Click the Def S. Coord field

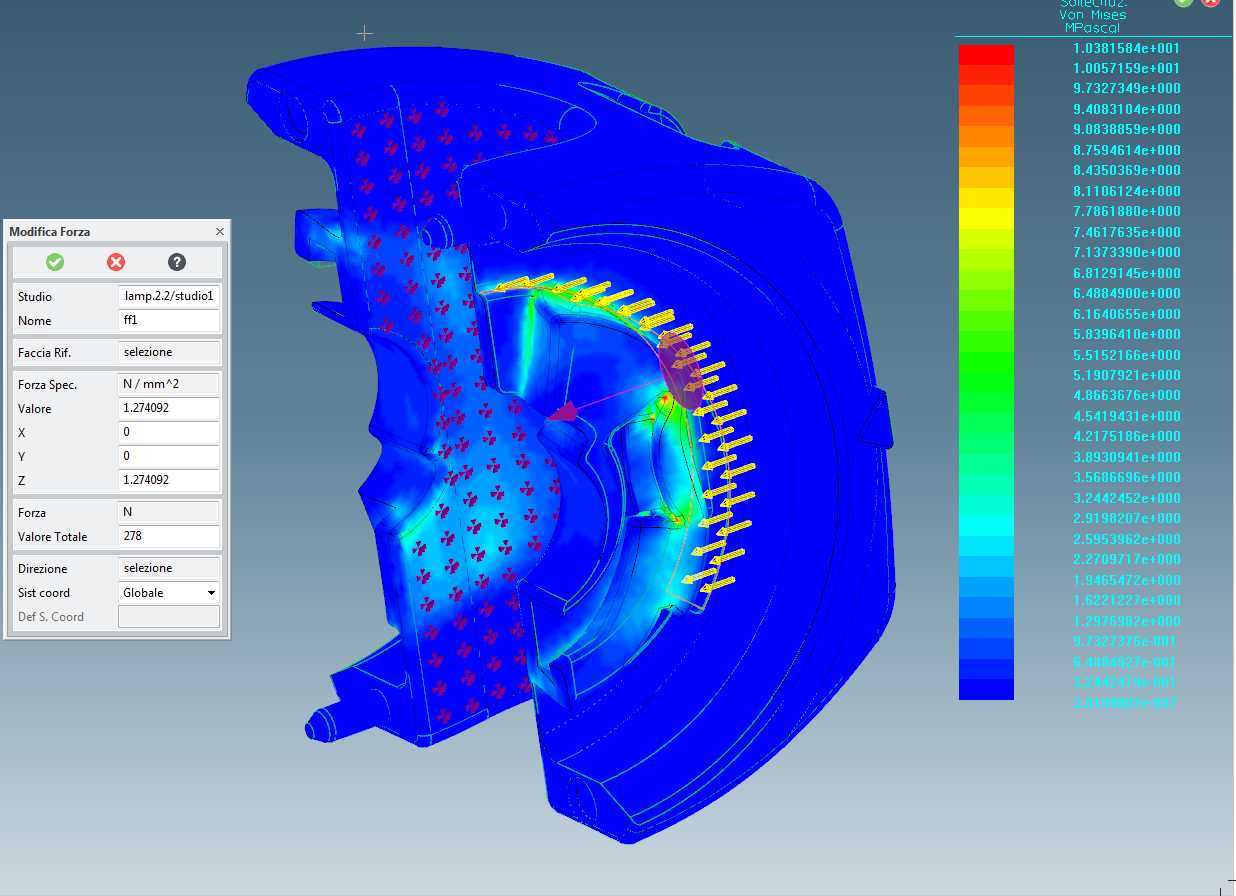(169, 616)
